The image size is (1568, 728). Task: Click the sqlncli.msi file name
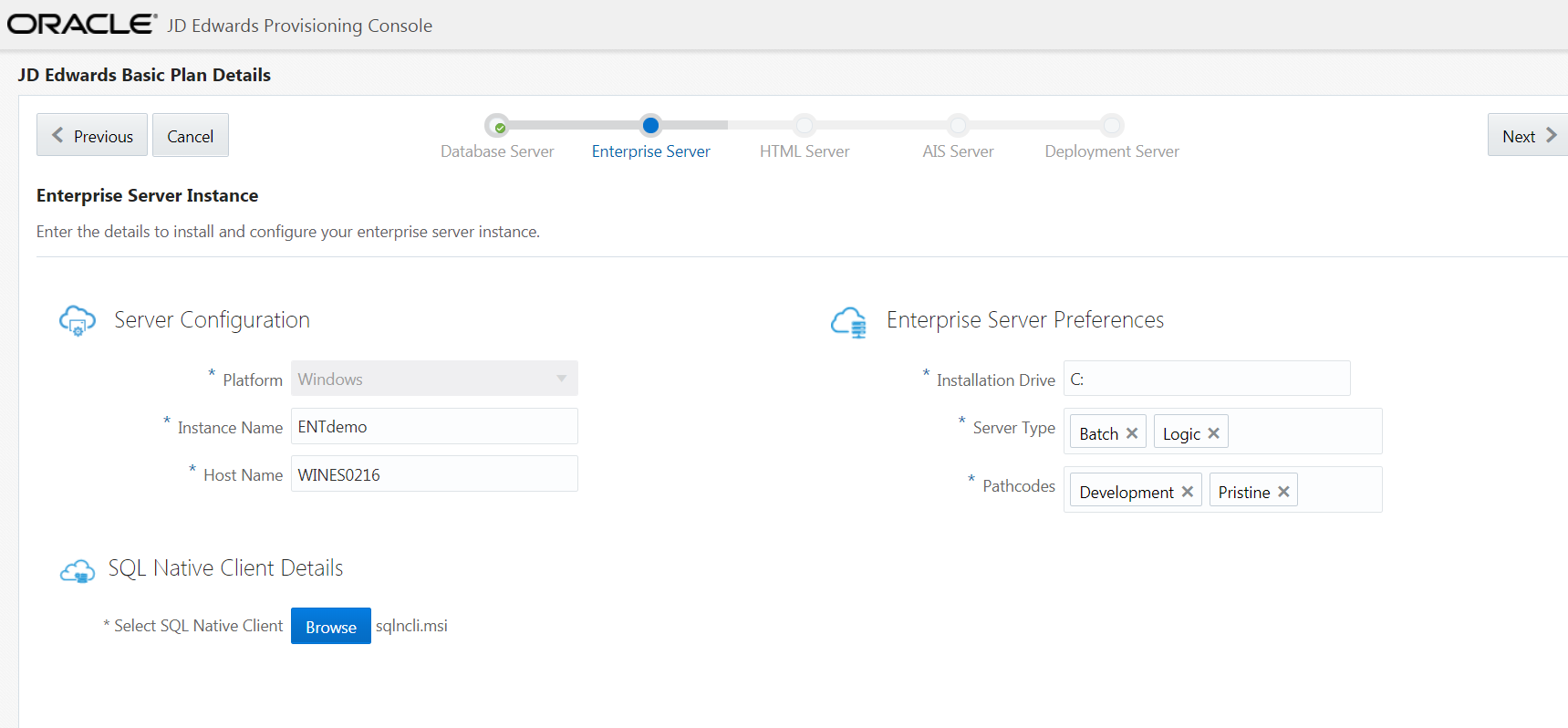[411, 626]
